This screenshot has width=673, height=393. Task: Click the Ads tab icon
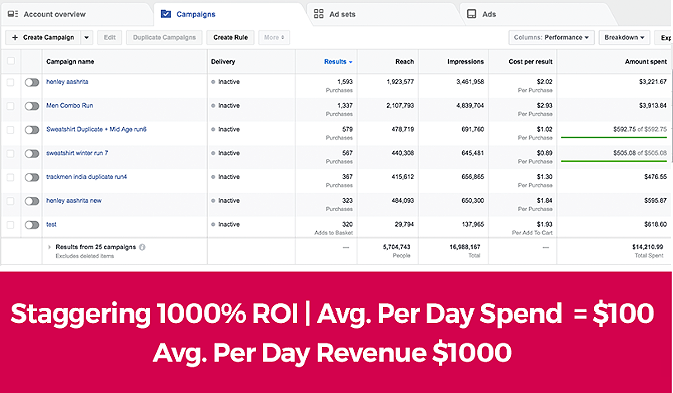(x=471, y=14)
